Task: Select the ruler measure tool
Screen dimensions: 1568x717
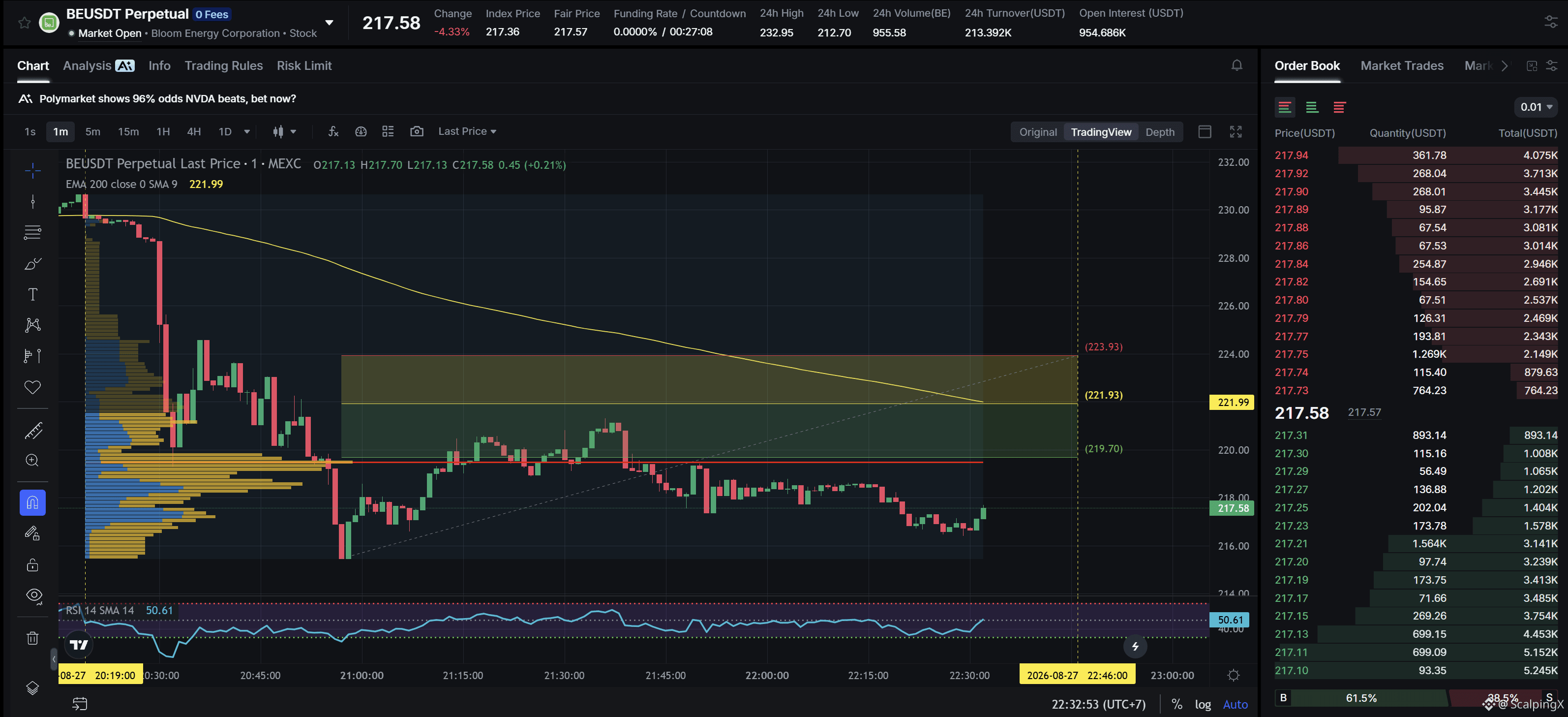Action: click(x=33, y=431)
